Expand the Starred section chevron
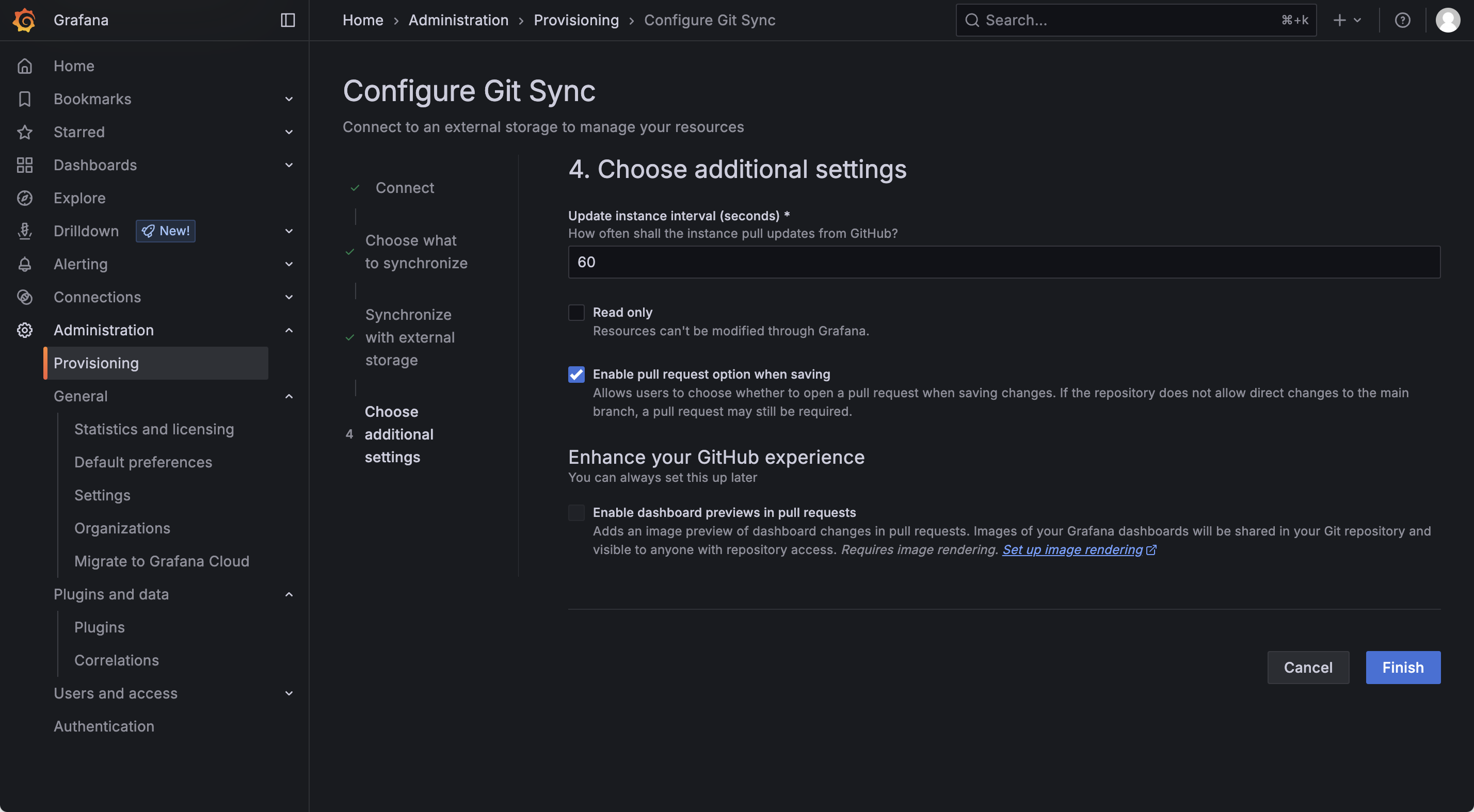1474x812 pixels. [289, 132]
